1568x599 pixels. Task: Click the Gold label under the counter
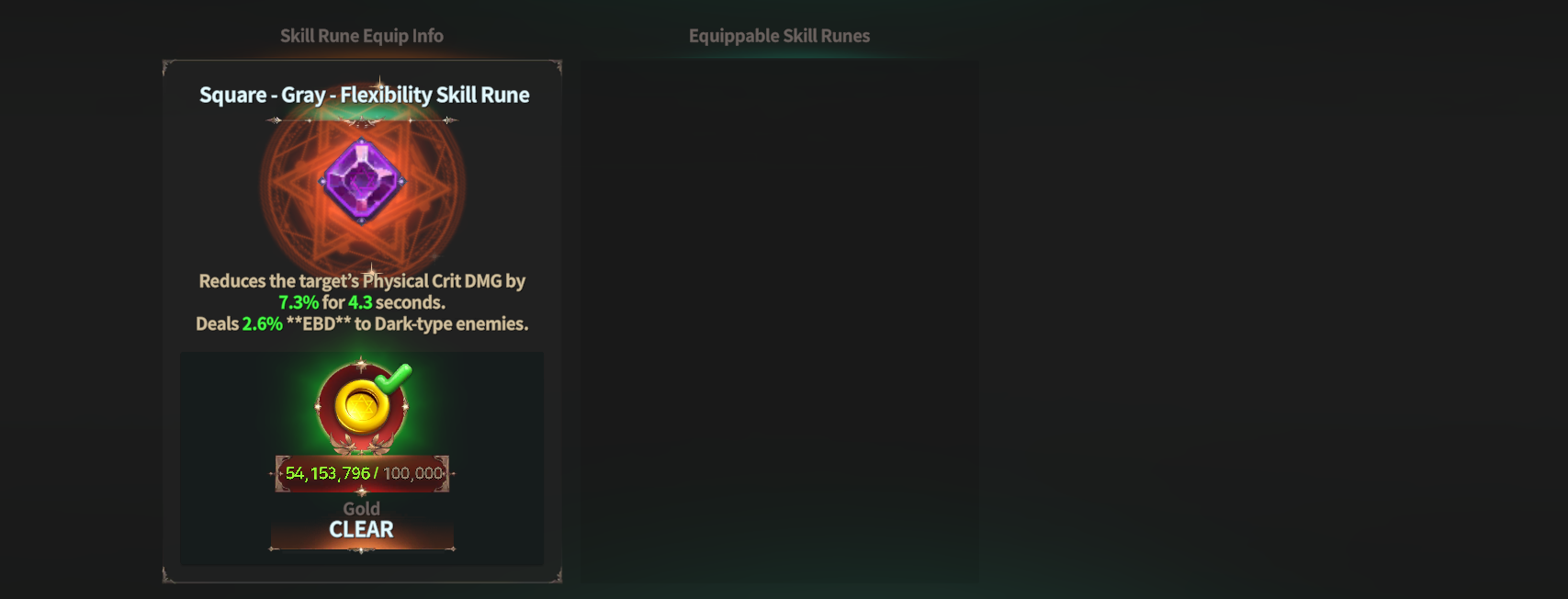coord(361,508)
